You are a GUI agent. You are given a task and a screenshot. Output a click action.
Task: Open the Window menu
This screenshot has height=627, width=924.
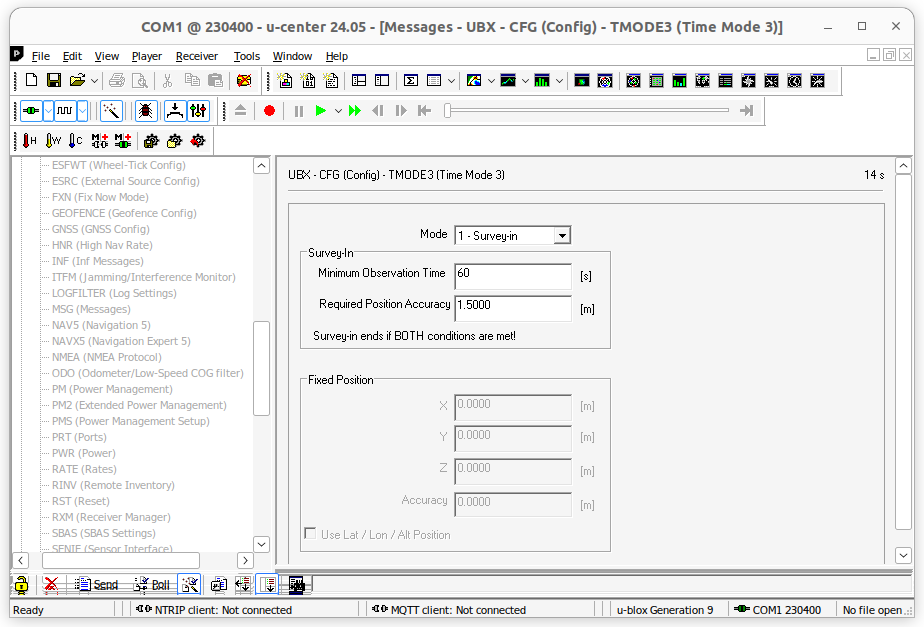tap(292, 56)
